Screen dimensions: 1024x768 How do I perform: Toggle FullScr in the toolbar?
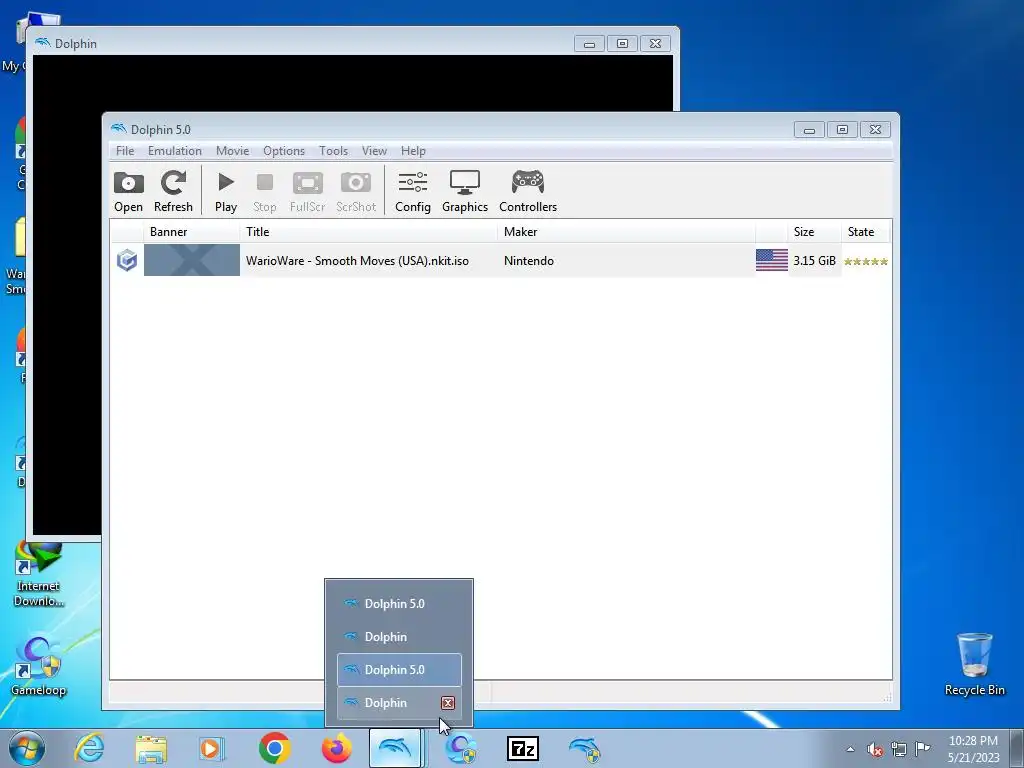(x=307, y=191)
